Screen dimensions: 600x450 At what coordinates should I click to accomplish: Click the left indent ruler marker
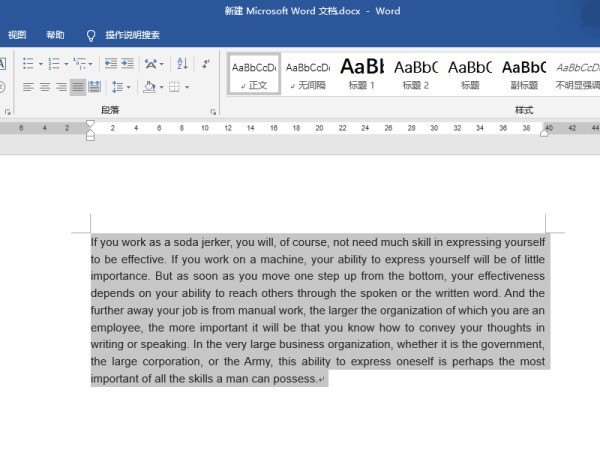90,137
